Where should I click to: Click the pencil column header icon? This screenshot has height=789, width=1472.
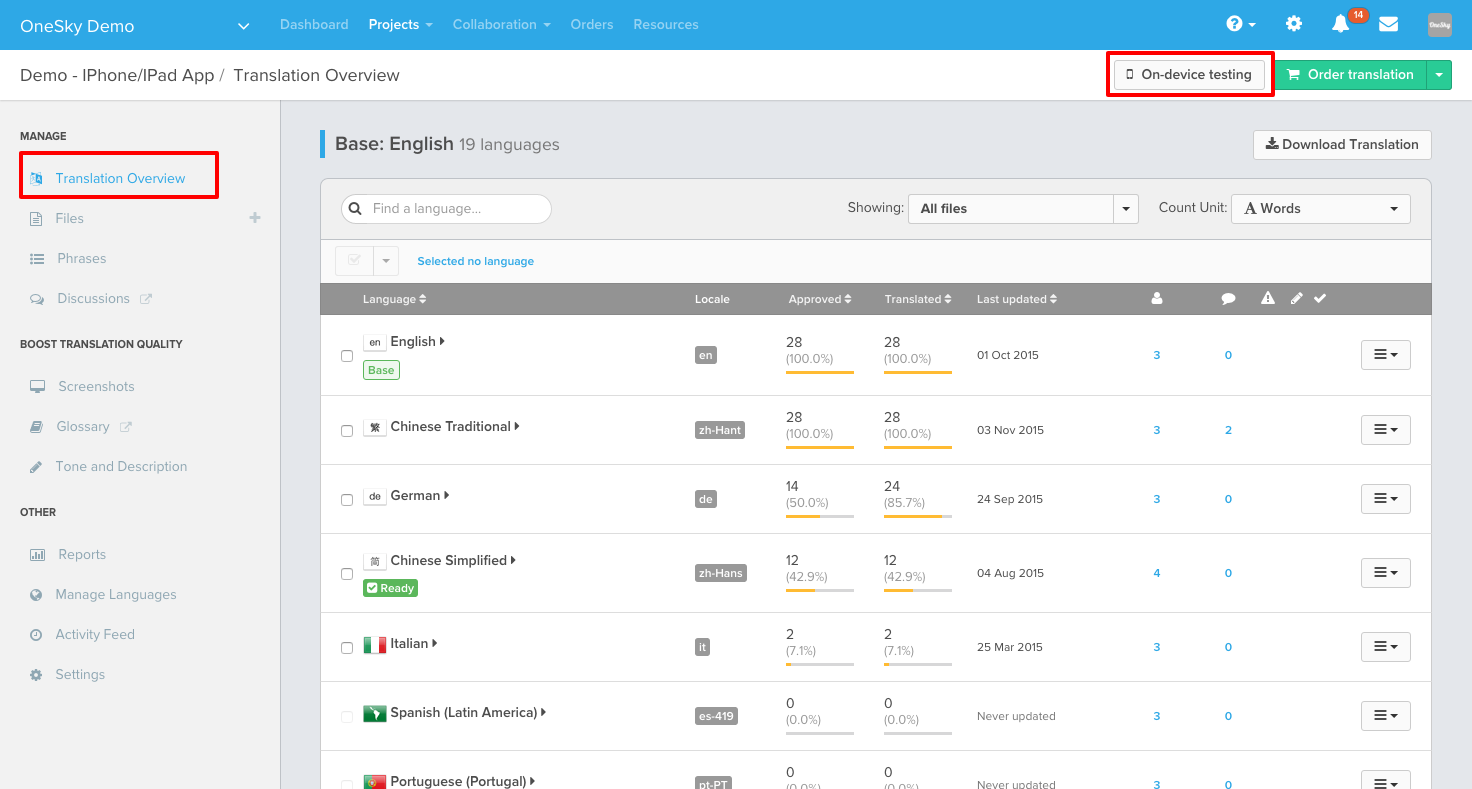[1296, 298]
